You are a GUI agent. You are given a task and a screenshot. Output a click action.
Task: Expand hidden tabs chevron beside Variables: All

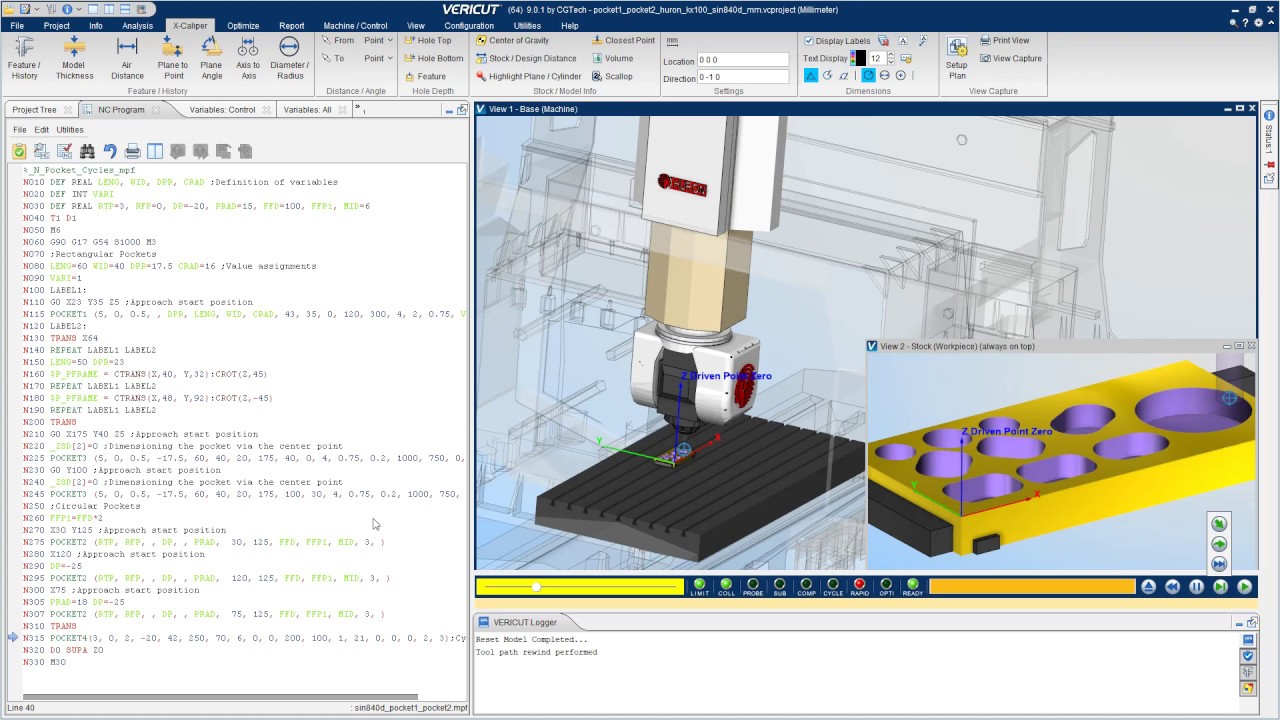point(359,108)
